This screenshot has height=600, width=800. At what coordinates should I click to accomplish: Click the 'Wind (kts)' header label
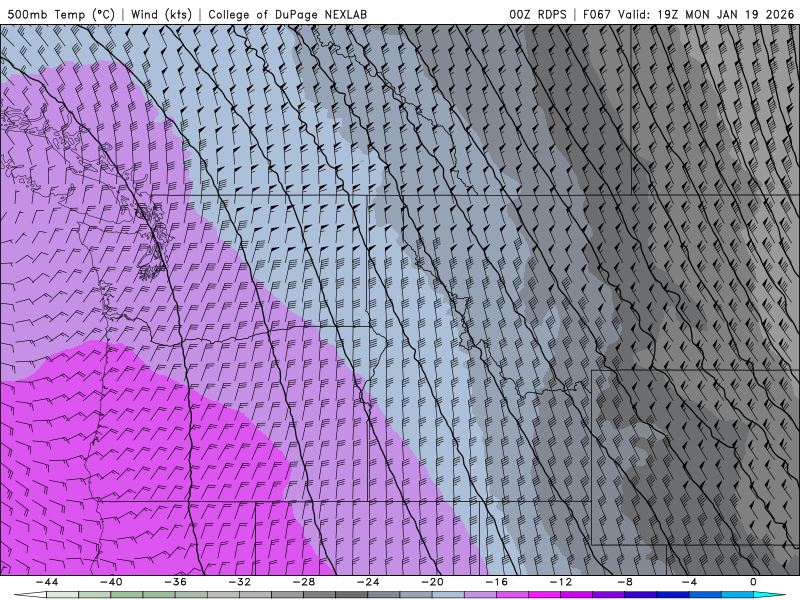point(161,14)
